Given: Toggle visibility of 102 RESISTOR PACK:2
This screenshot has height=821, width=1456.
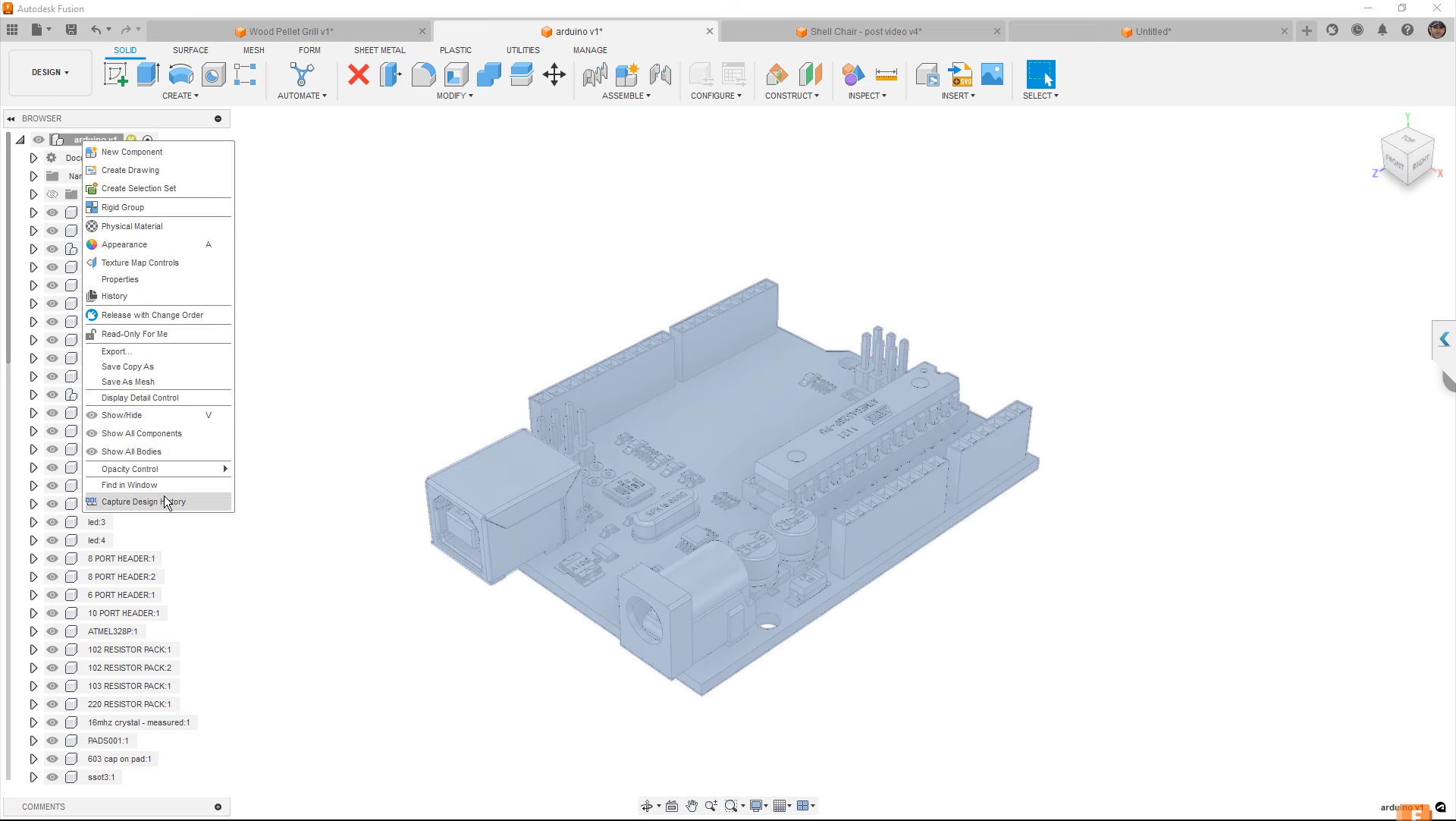Looking at the screenshot, I should [x=52, y=668].
